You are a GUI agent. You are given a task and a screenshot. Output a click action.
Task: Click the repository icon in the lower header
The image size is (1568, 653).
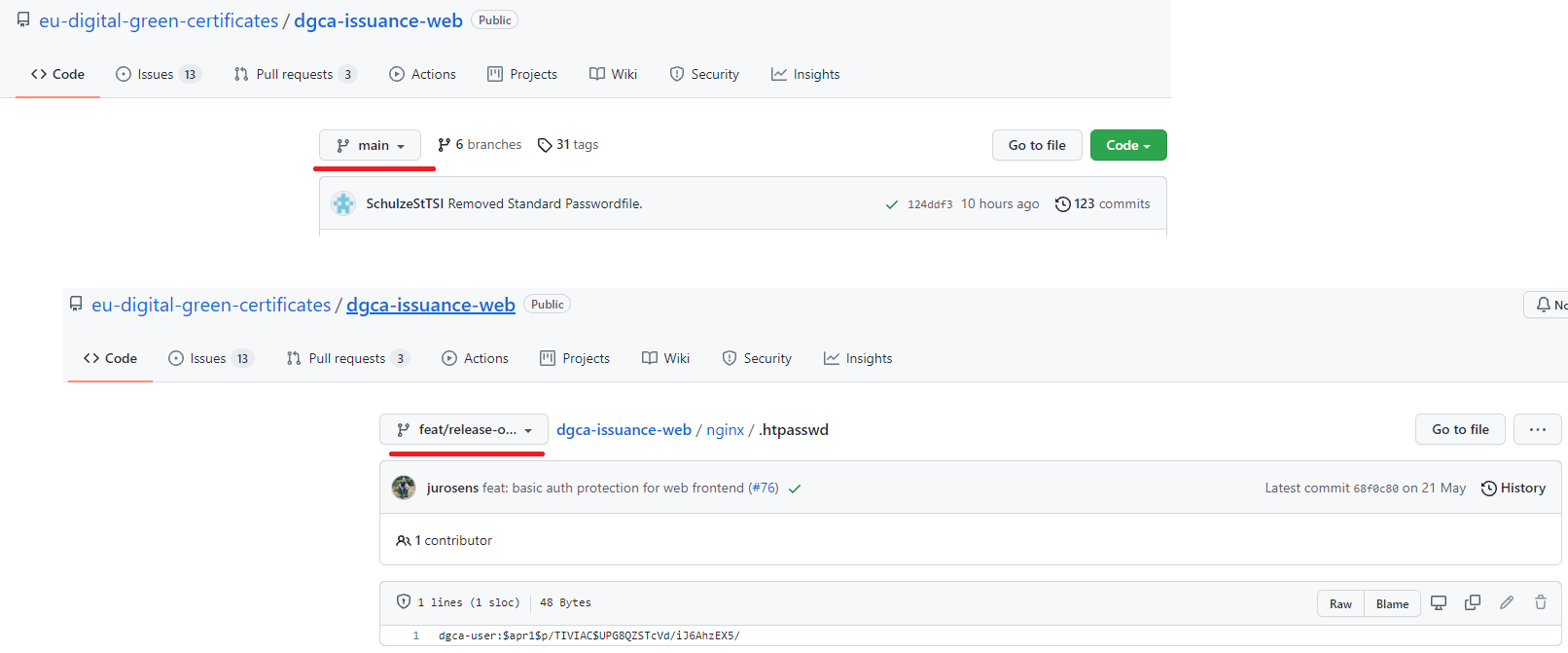pos(76,304)
